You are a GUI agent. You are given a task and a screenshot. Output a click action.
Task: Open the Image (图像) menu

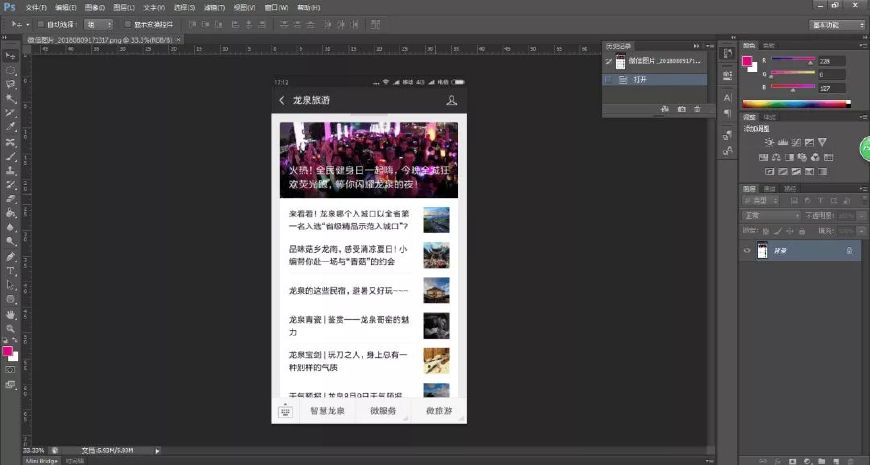[x=94, y=8]
